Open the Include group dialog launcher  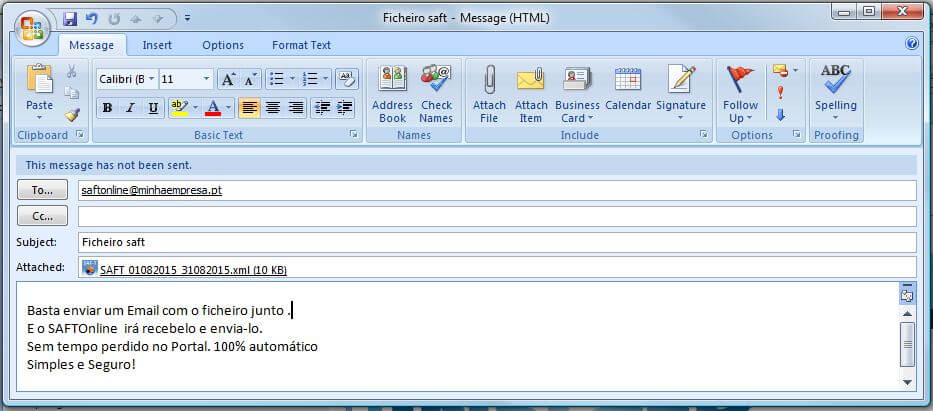point(704,135)
